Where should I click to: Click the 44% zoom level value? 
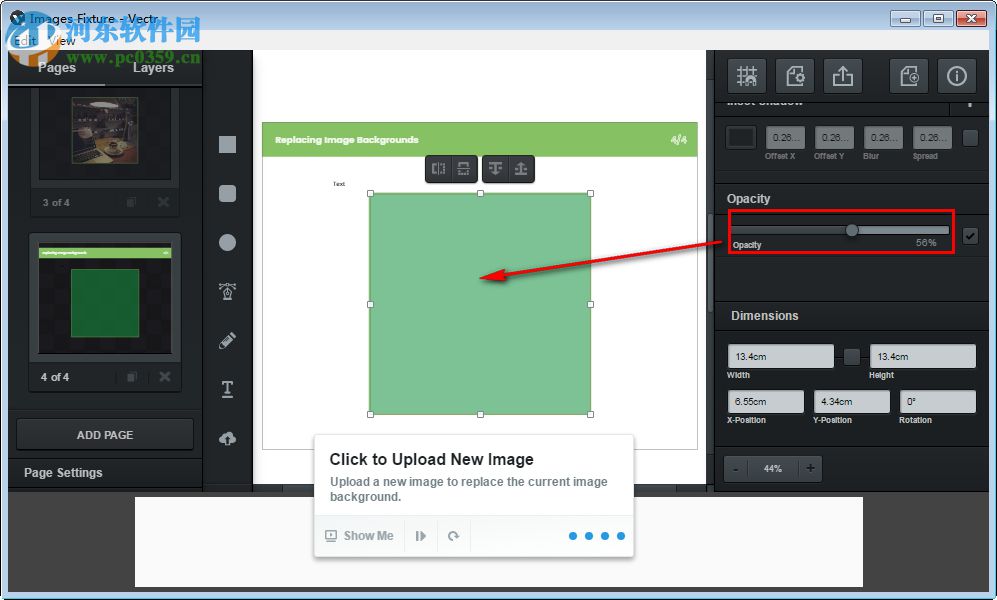point(773,468)
